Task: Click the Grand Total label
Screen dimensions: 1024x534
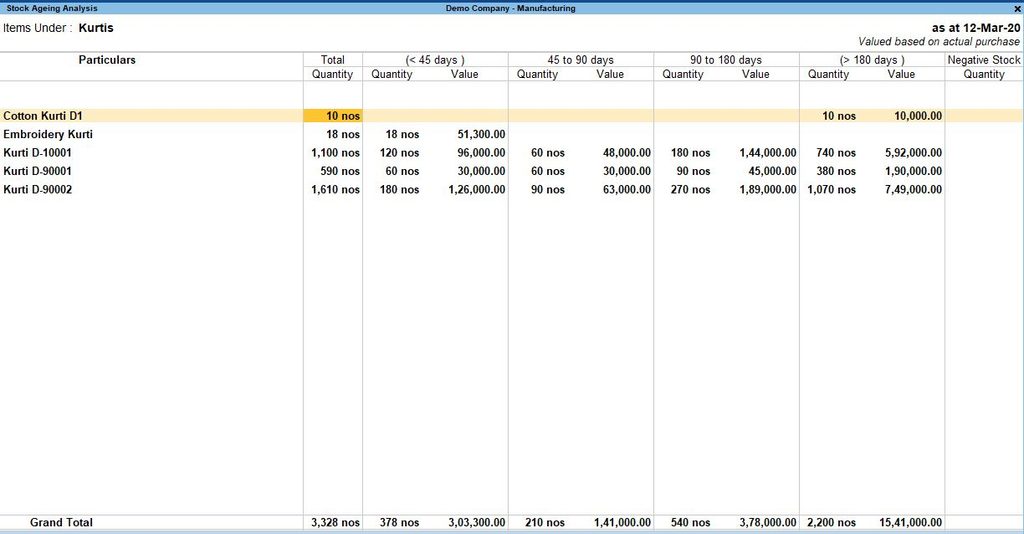Action: (x=61, y=522)
